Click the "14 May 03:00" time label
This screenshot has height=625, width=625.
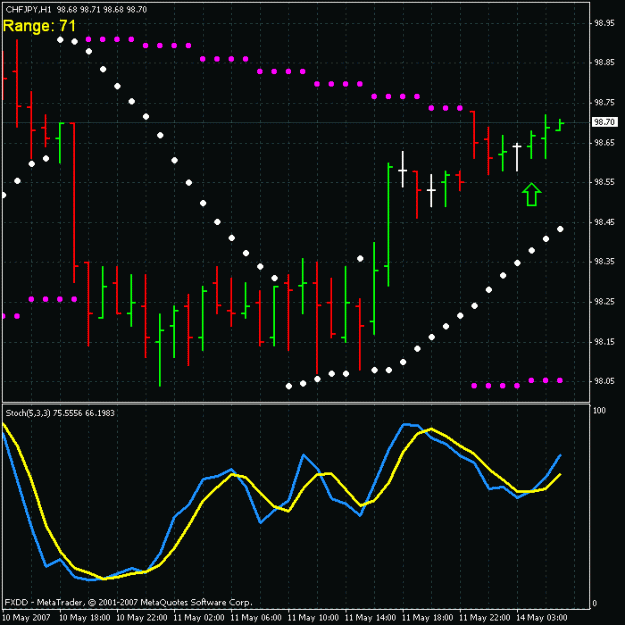click(x=542, y=618)
